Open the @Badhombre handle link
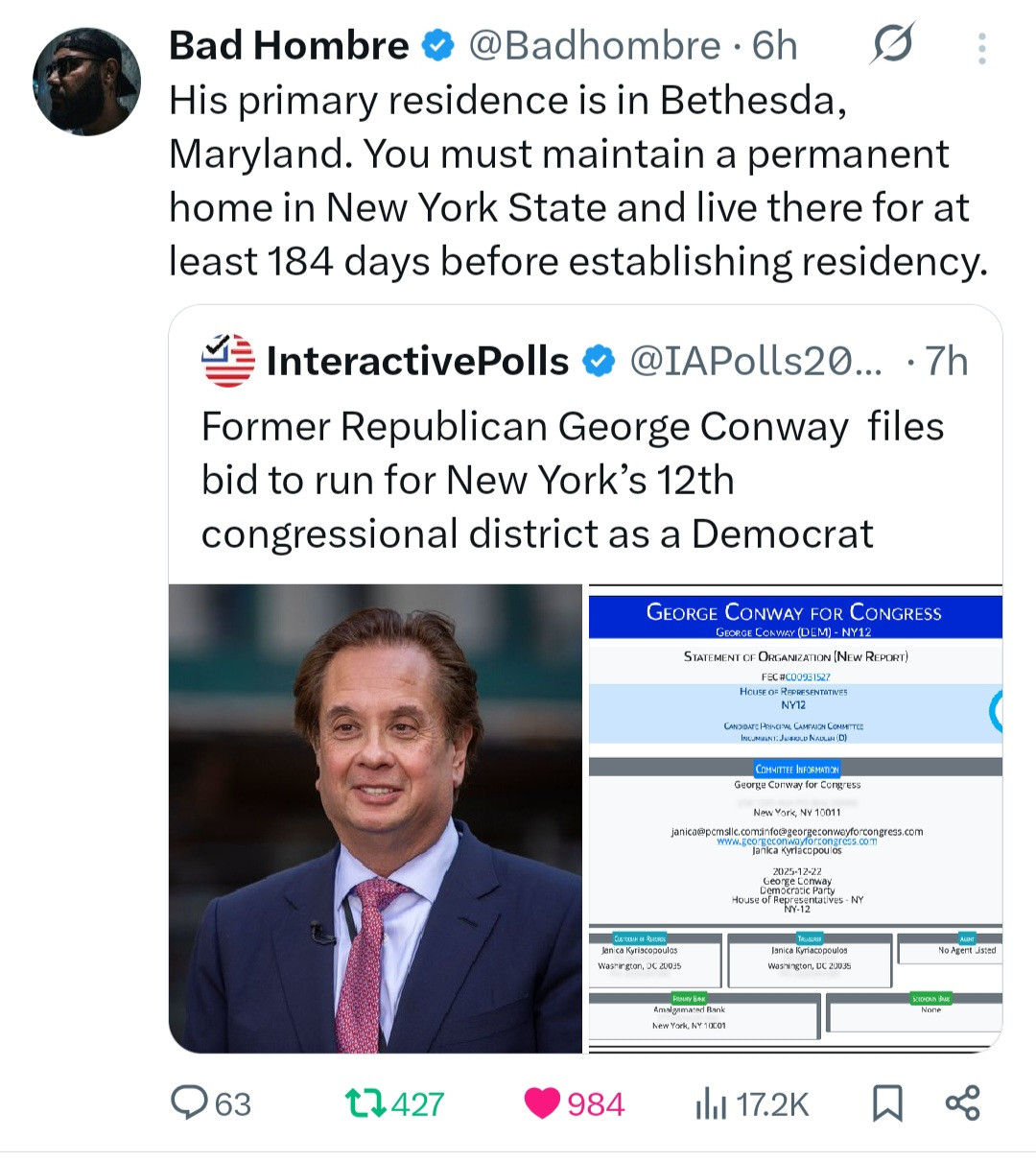Screen dimensions: 1036x1162 (594, 45)
